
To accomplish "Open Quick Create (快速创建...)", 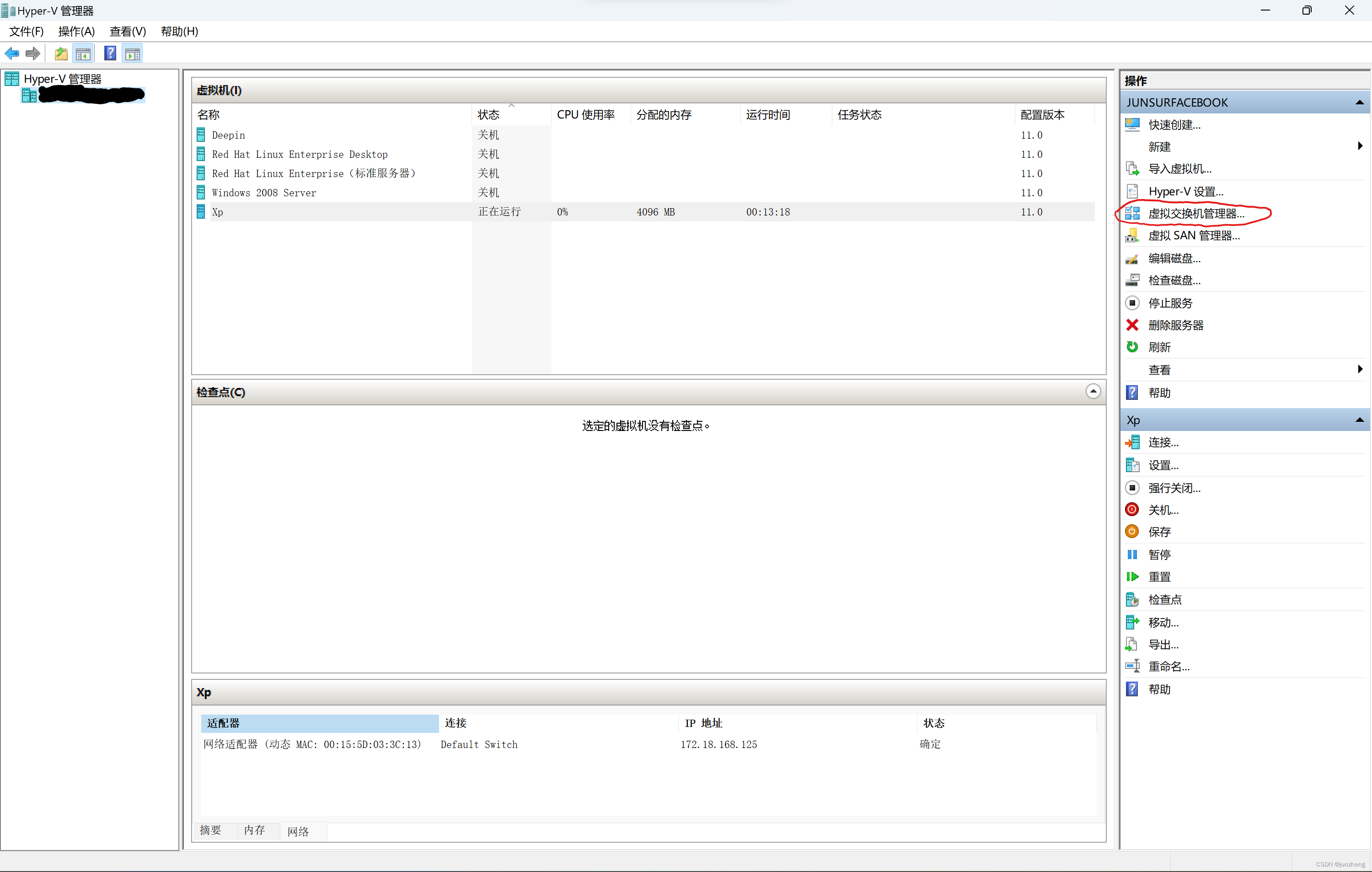I will tap(1174, 125).
